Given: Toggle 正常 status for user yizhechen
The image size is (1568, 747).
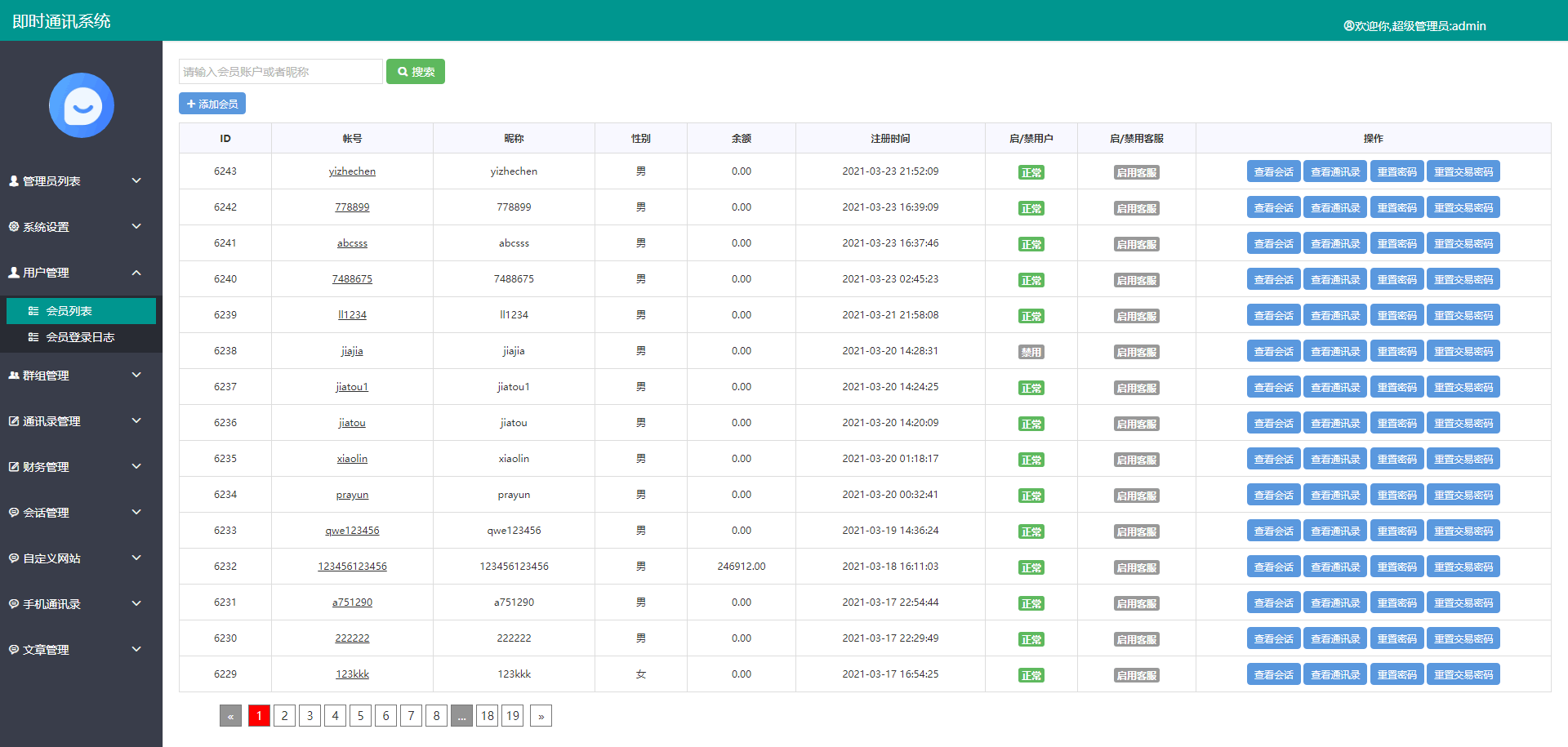Looking at the screenshot, I should tap(1031, 173).
